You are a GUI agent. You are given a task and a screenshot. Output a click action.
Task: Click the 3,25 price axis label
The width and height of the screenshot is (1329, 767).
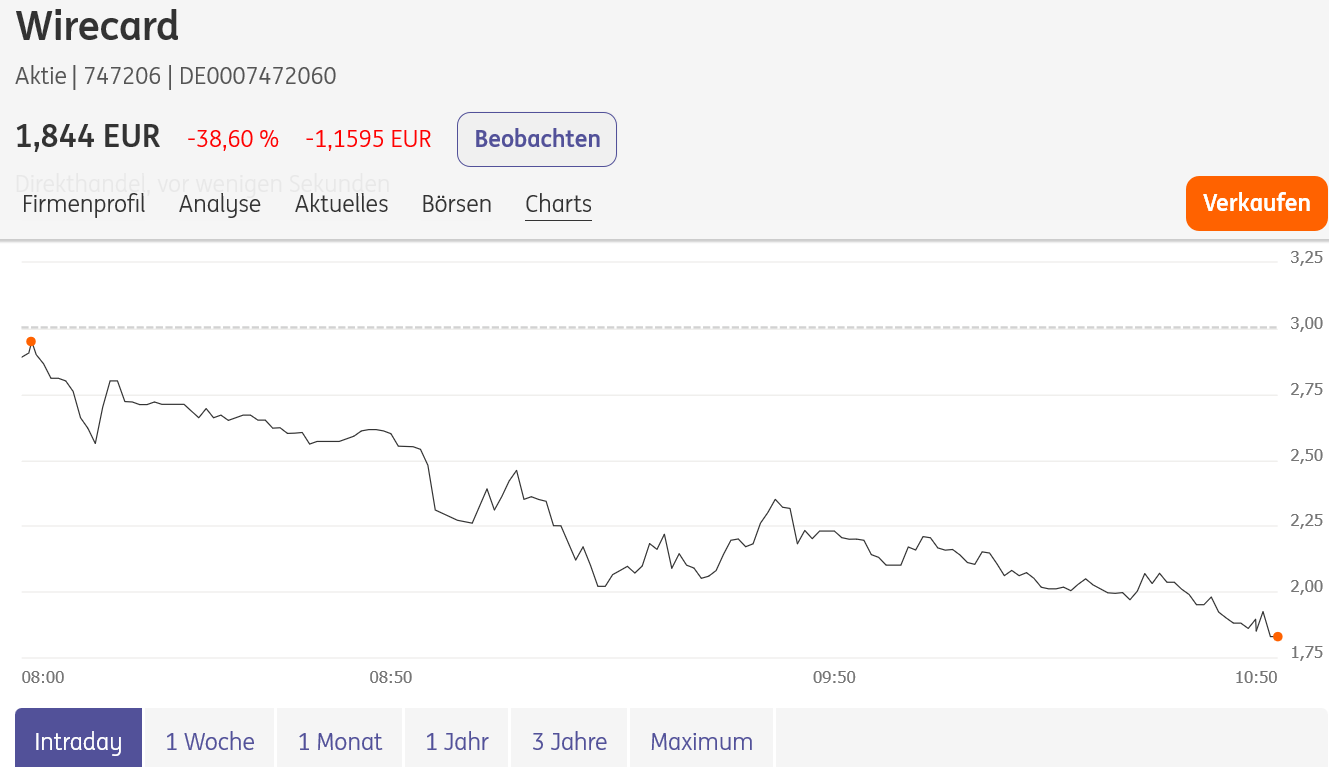[x=1307, y=258]
